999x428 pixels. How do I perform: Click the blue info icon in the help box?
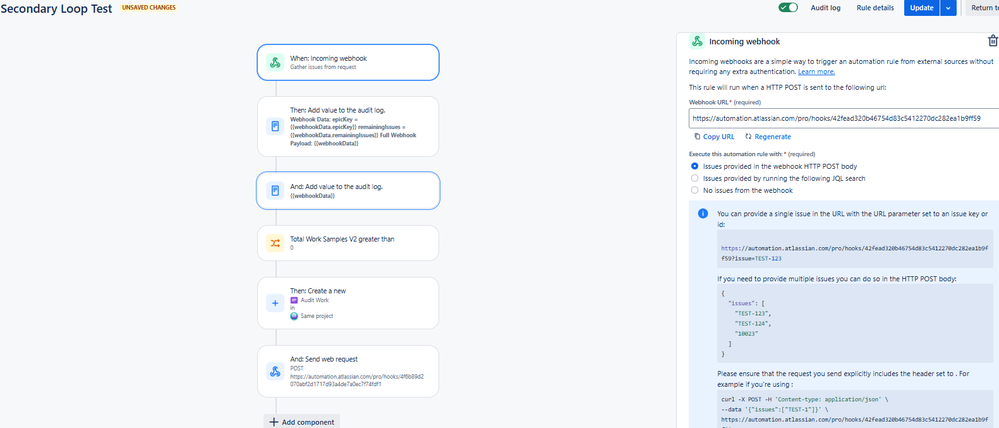703,213
